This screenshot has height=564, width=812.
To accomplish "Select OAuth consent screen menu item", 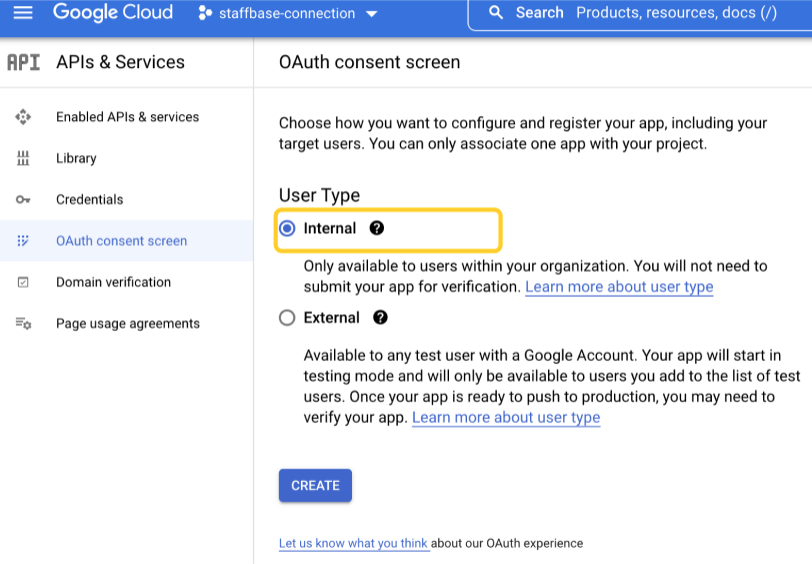I will [127, 241].
